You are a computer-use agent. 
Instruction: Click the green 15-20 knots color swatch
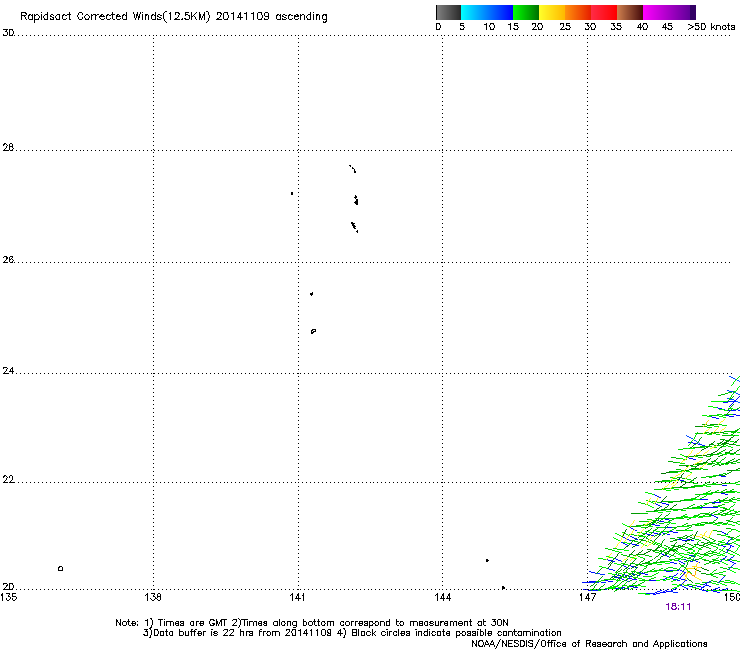526,12
